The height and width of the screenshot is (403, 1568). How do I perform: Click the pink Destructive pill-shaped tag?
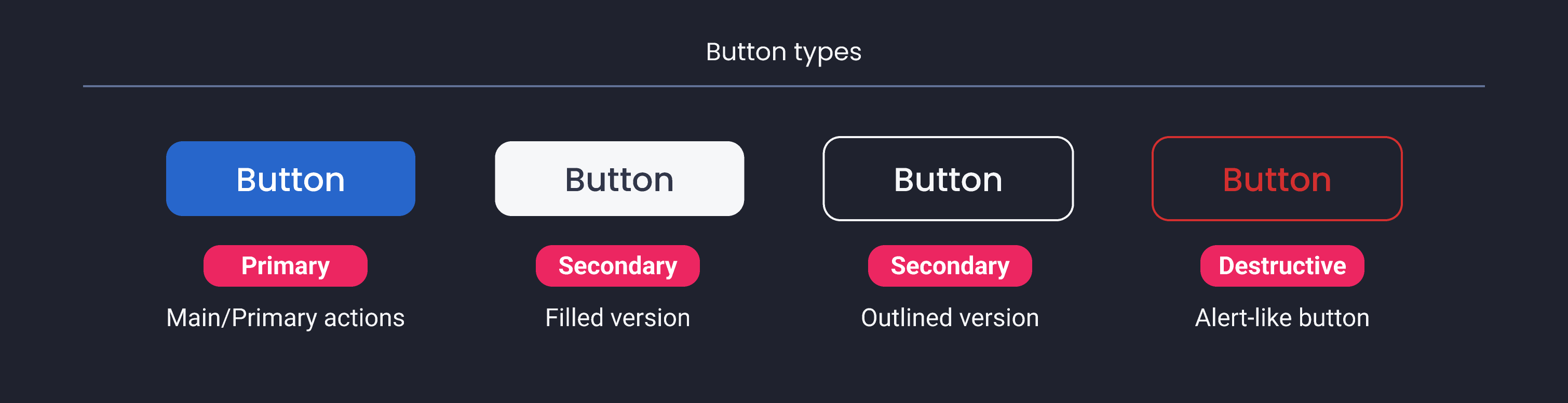tap(1281, 265)
